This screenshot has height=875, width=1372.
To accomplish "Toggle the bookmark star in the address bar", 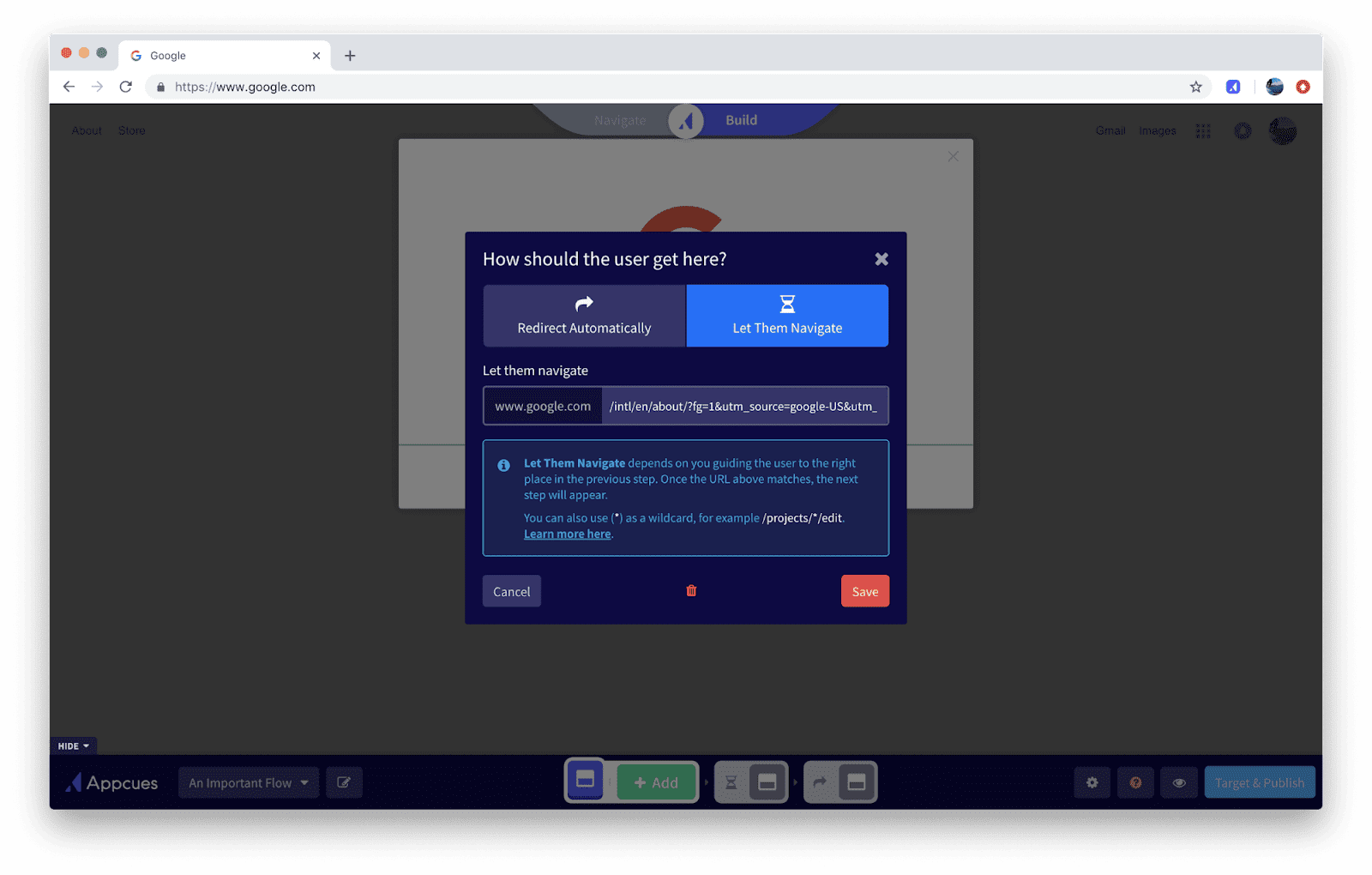I will 1194,87.
